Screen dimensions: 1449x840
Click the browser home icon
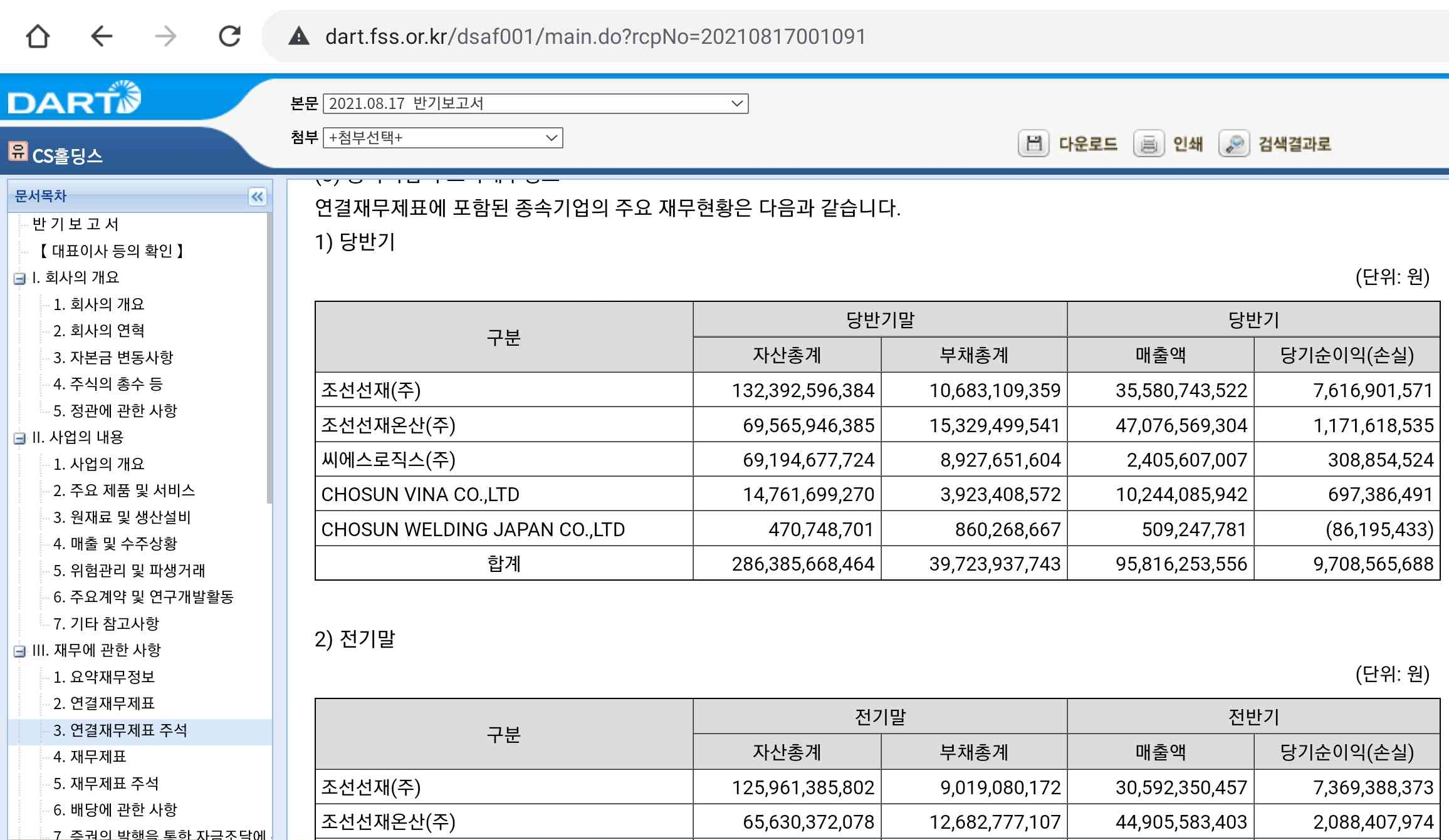click(x=38, y=36)
